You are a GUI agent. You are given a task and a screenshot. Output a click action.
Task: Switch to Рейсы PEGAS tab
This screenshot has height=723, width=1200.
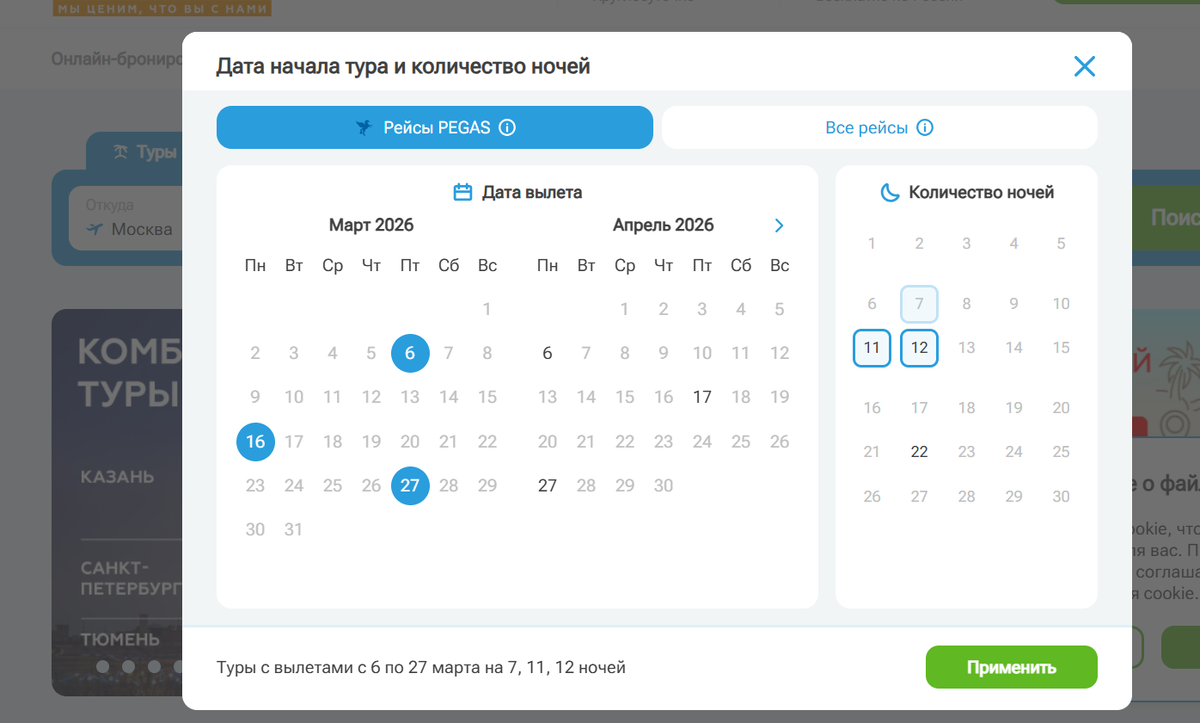tap(435, 128)
